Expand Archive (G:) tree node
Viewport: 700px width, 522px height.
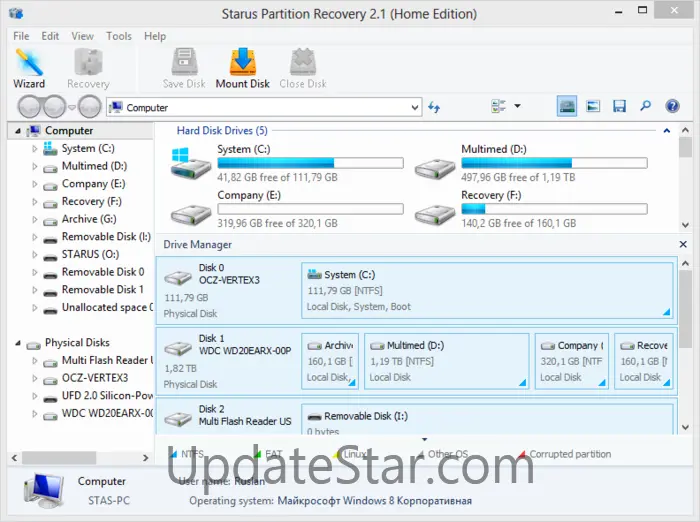(35, 219)
